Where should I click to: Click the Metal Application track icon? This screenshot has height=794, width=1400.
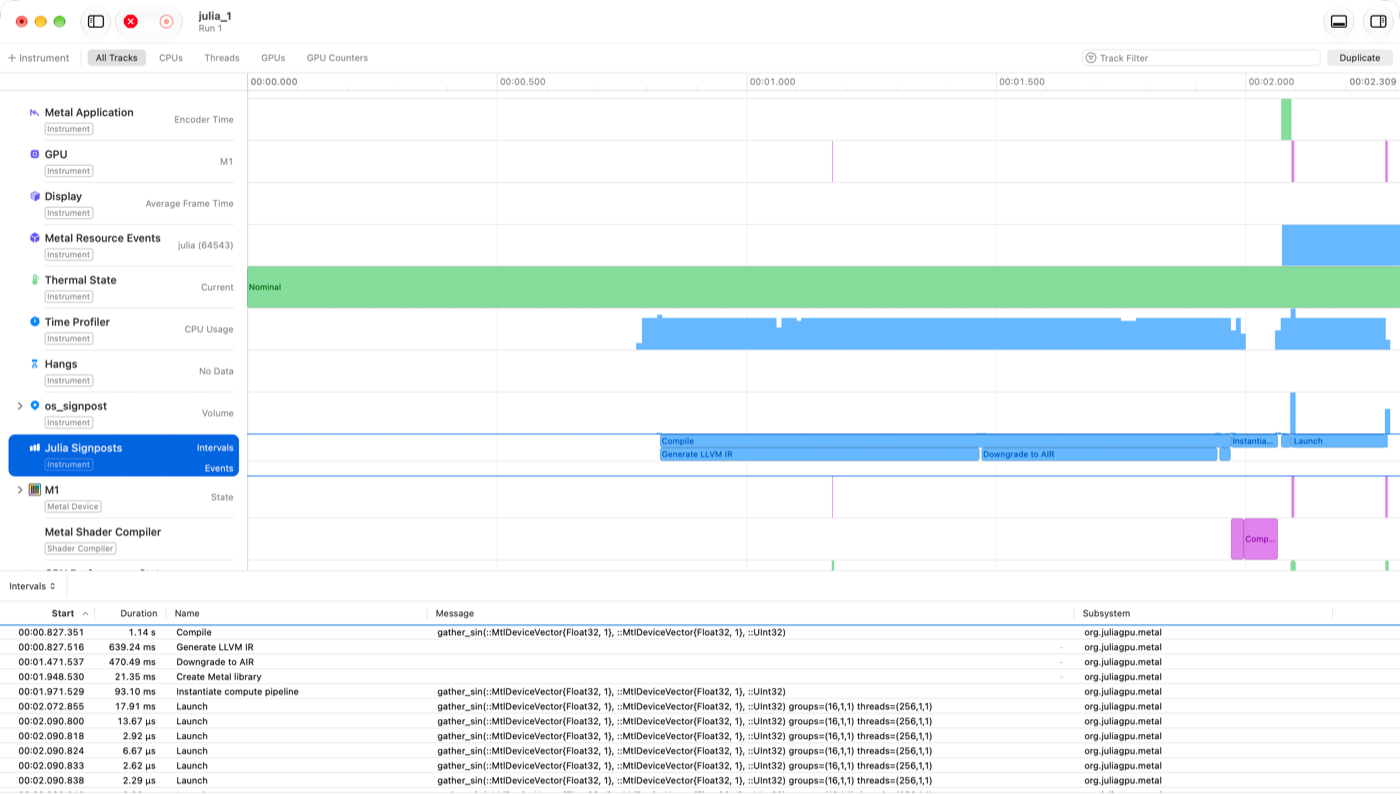34,113
